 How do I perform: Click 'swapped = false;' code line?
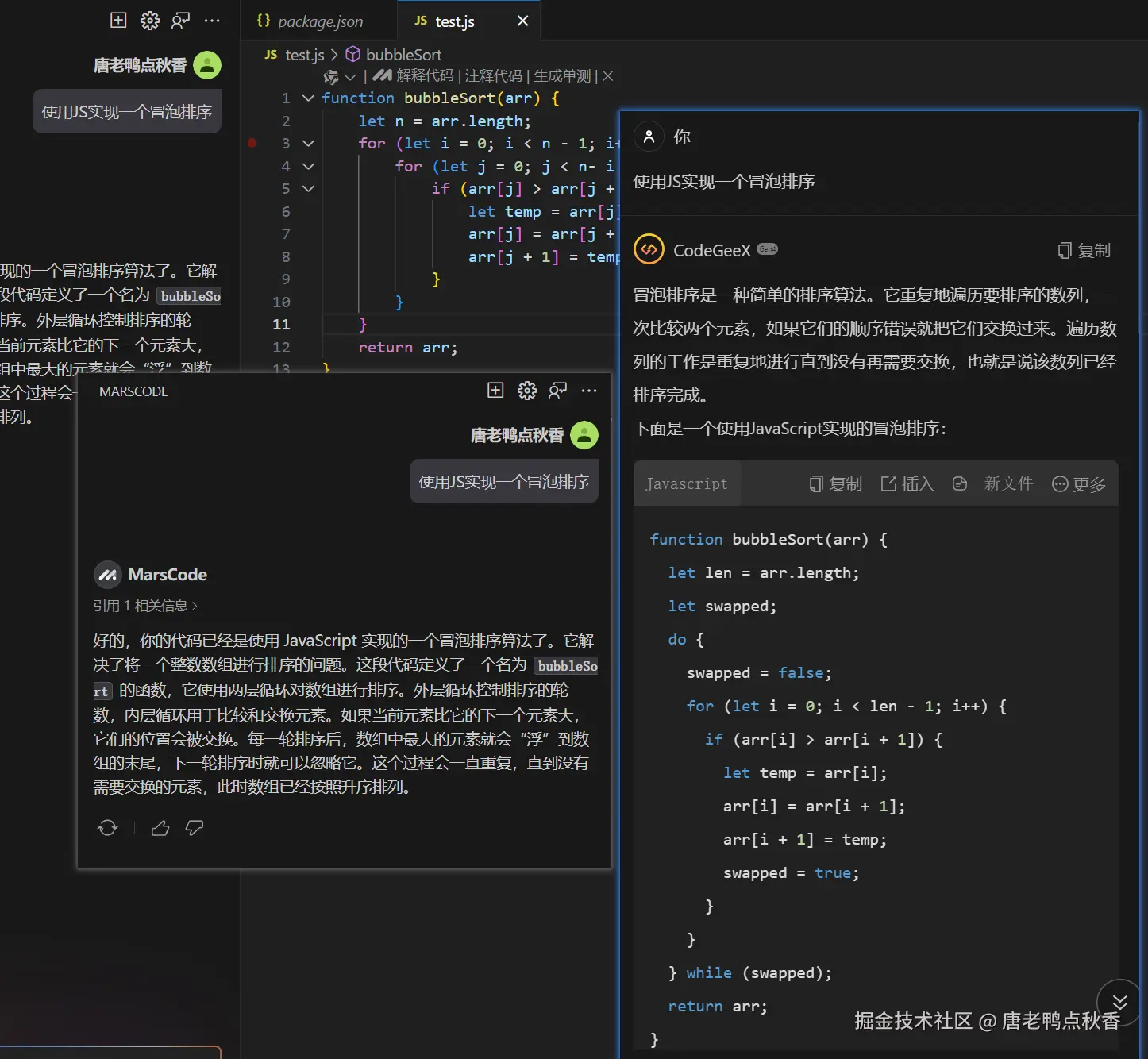759,672
